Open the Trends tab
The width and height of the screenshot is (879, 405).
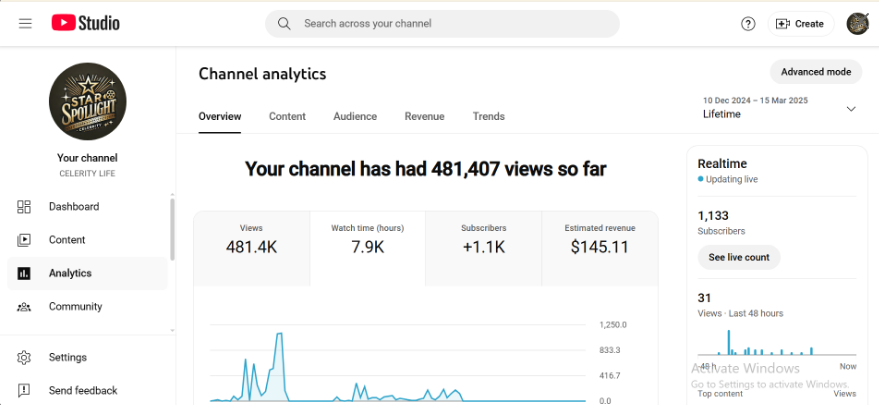point(488,117)
